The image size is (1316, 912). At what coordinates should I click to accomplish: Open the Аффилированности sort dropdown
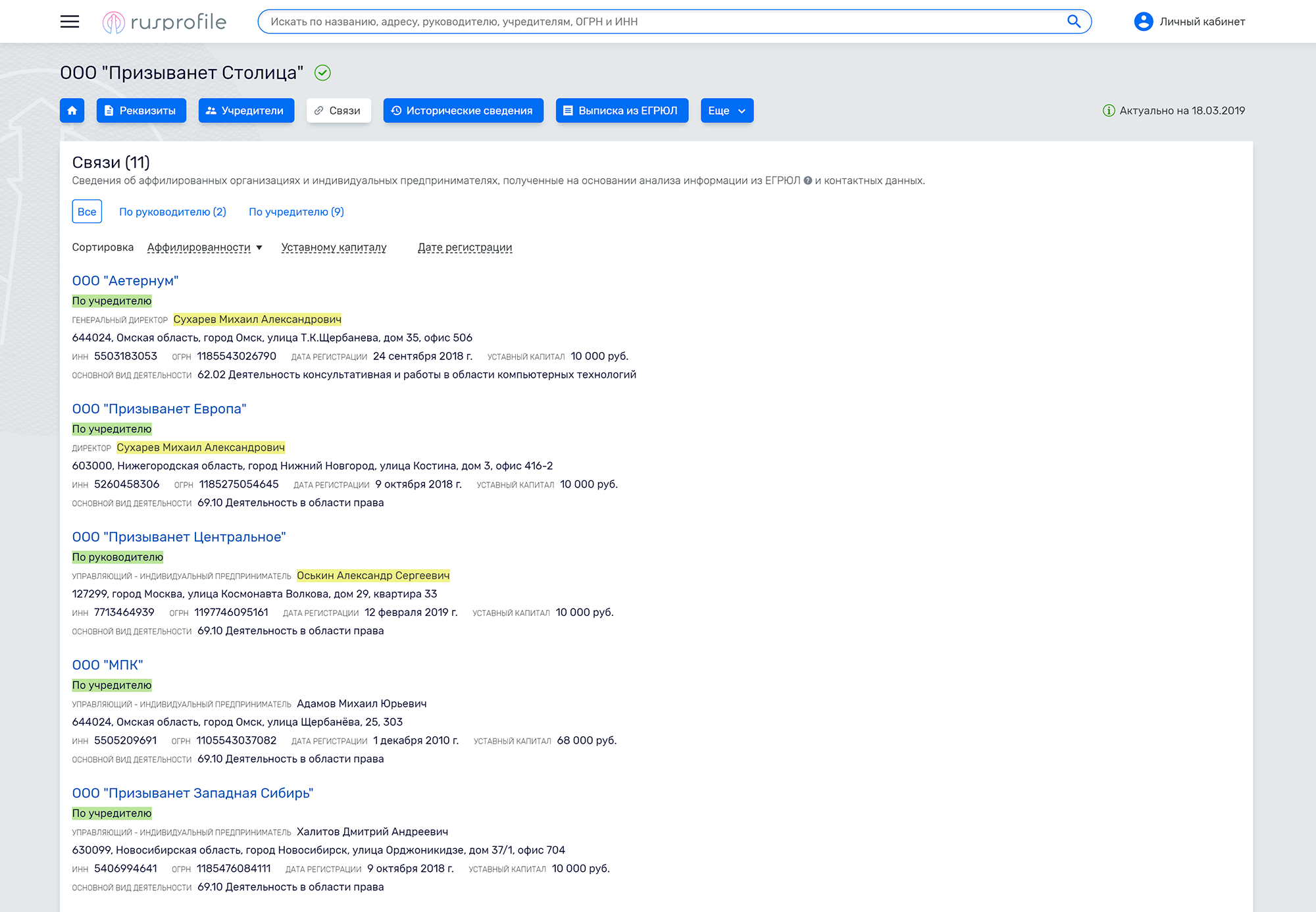[x=205, y=247]
